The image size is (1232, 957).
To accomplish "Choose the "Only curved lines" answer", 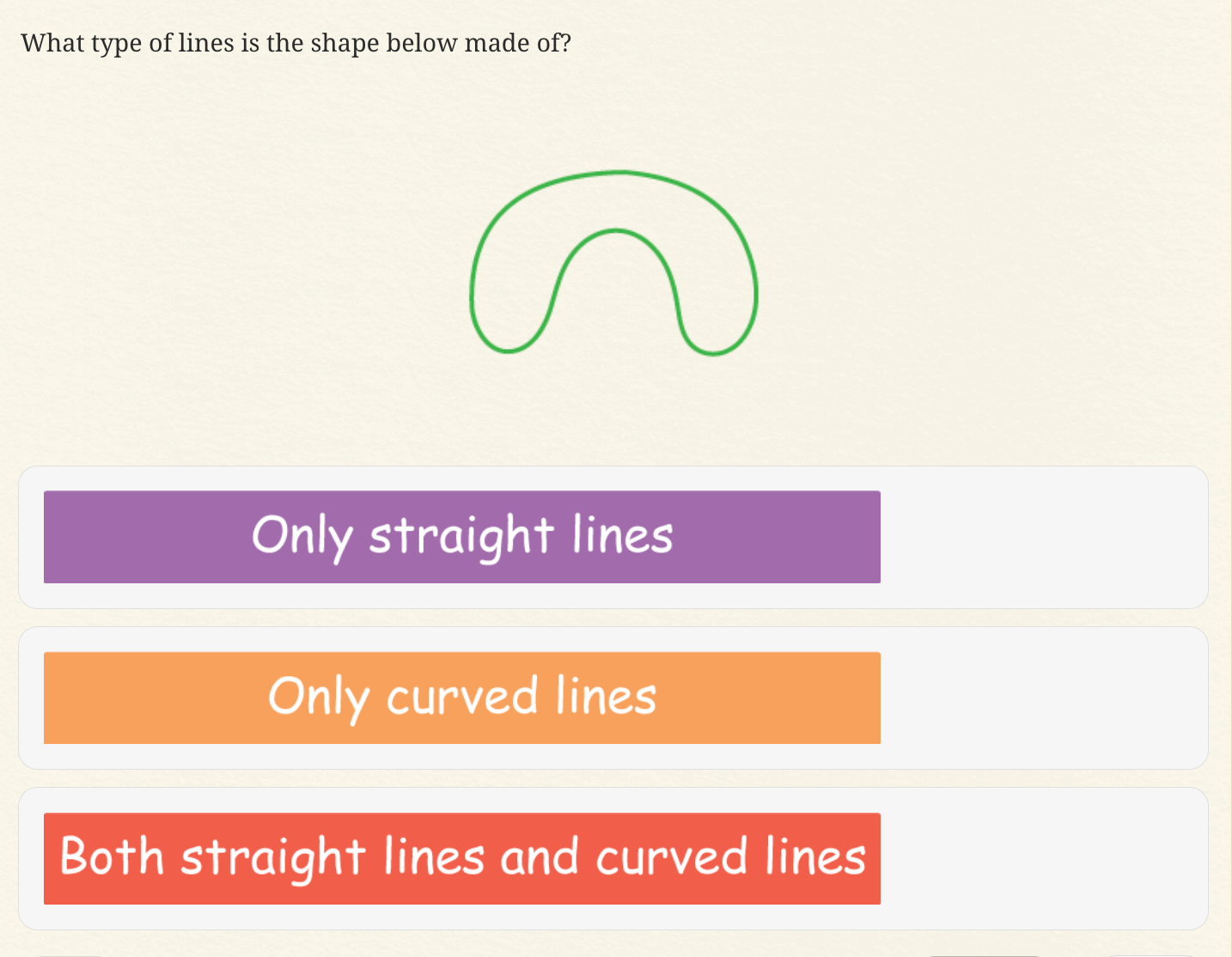I will 462,698.
